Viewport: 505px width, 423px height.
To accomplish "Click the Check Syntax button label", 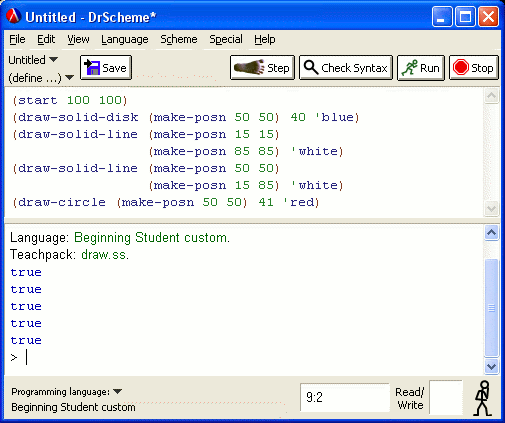I will pyautogui.click(x=354, y=68).
